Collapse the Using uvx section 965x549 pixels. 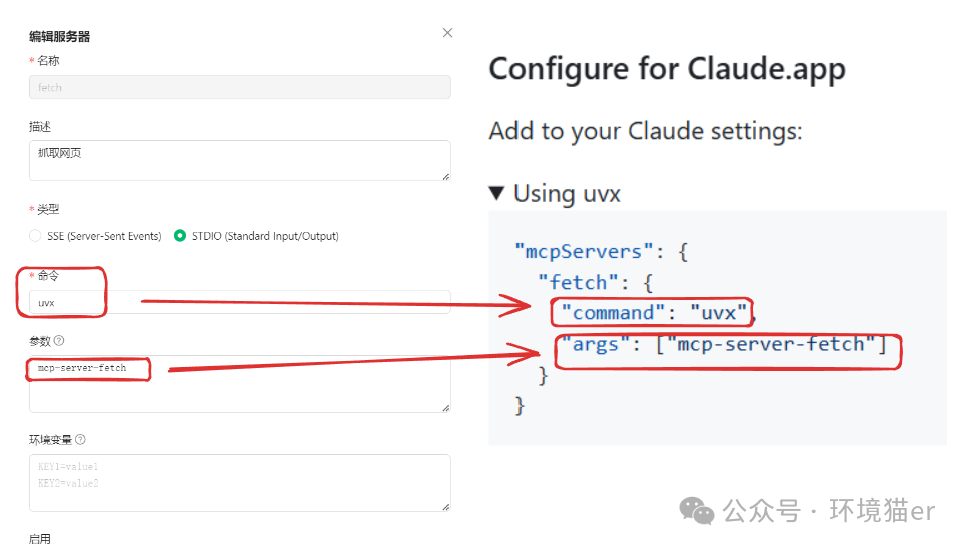[497, 193]
